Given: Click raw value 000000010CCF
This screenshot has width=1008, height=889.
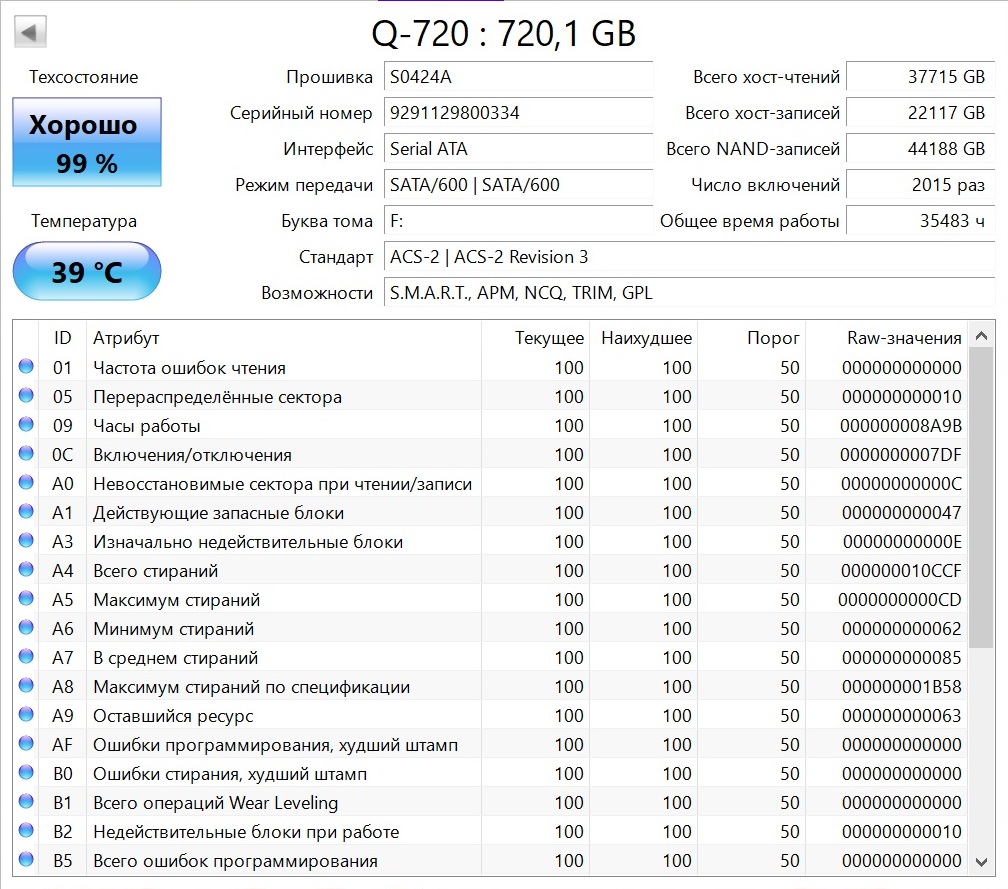Looking at the screenshot, I should coord(901,570).
